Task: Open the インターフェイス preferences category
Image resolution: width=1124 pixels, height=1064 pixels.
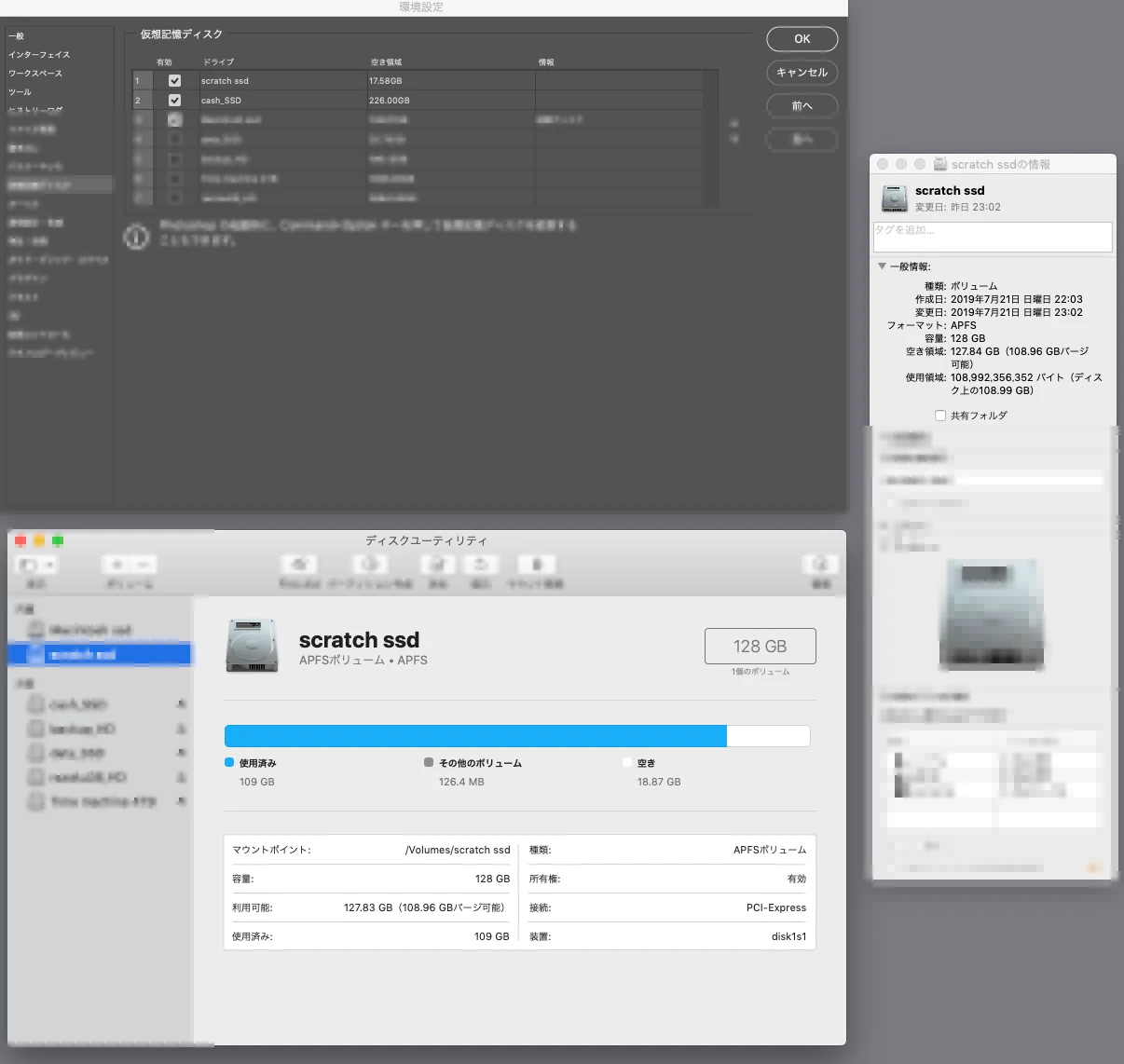Action: pos(39,55)
